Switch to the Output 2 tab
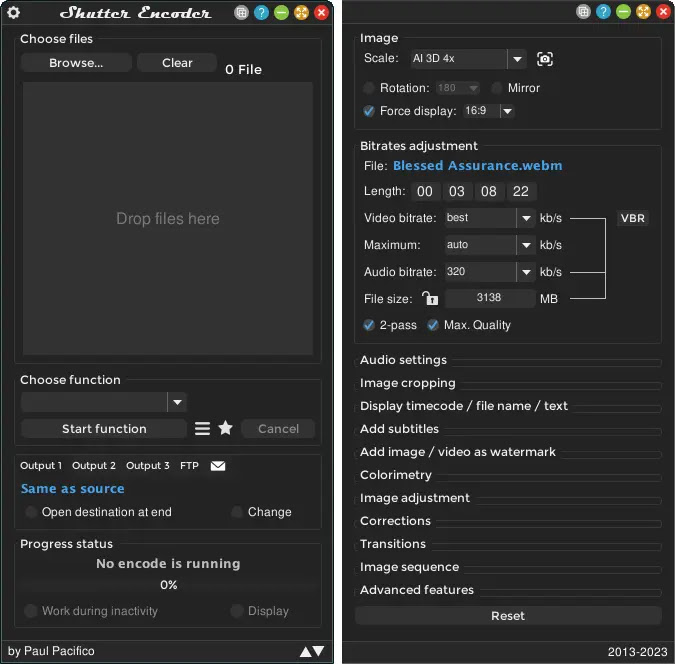The width and height of the screenshot is (675, 664). tap(94, 465)
